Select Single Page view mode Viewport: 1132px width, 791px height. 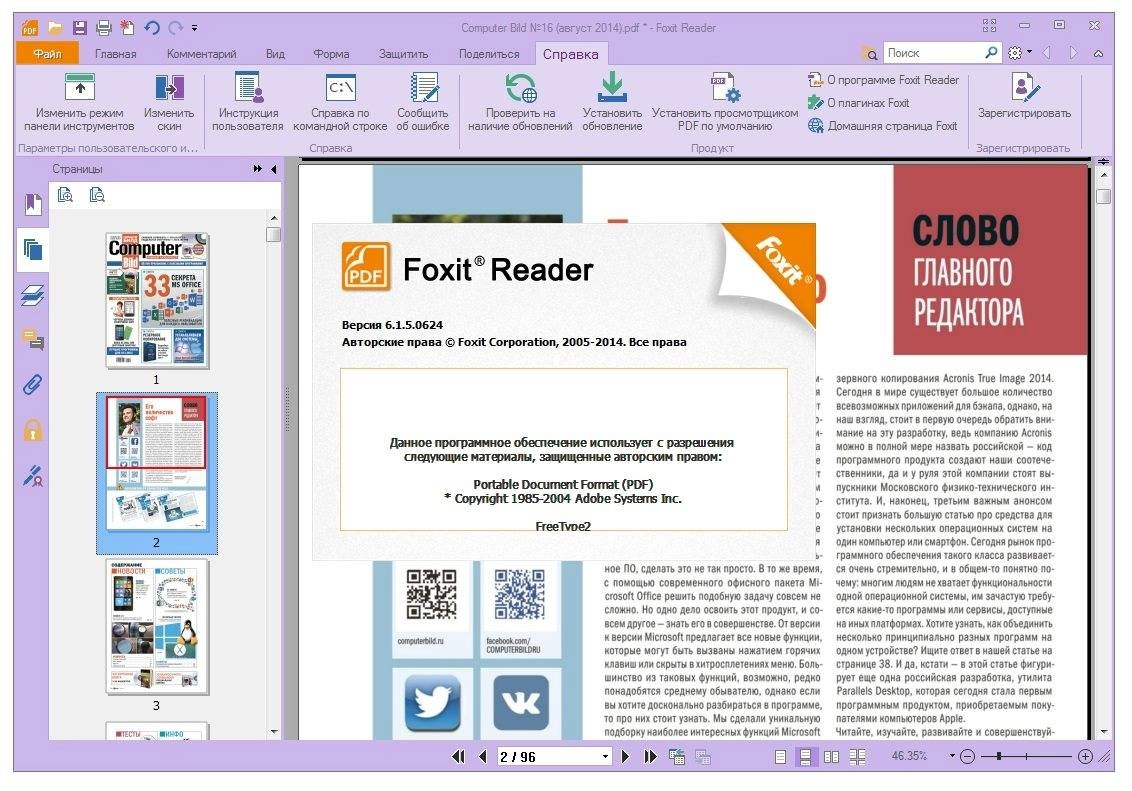coord(780,756)
